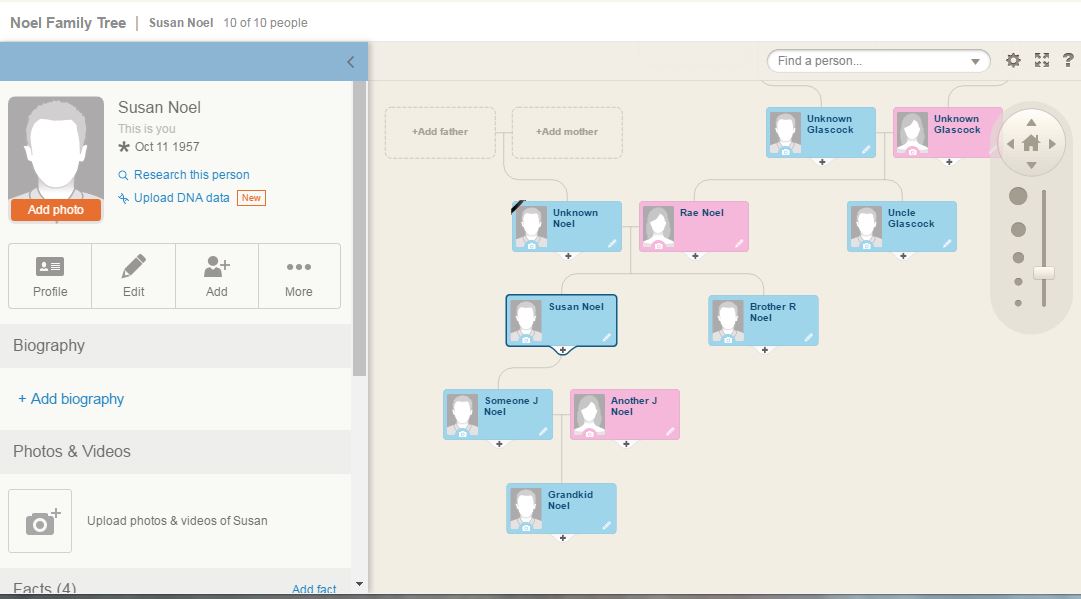Open the Find a person dropdown
The width and height of the screenshot is (1081, 599).
[975, 62]
